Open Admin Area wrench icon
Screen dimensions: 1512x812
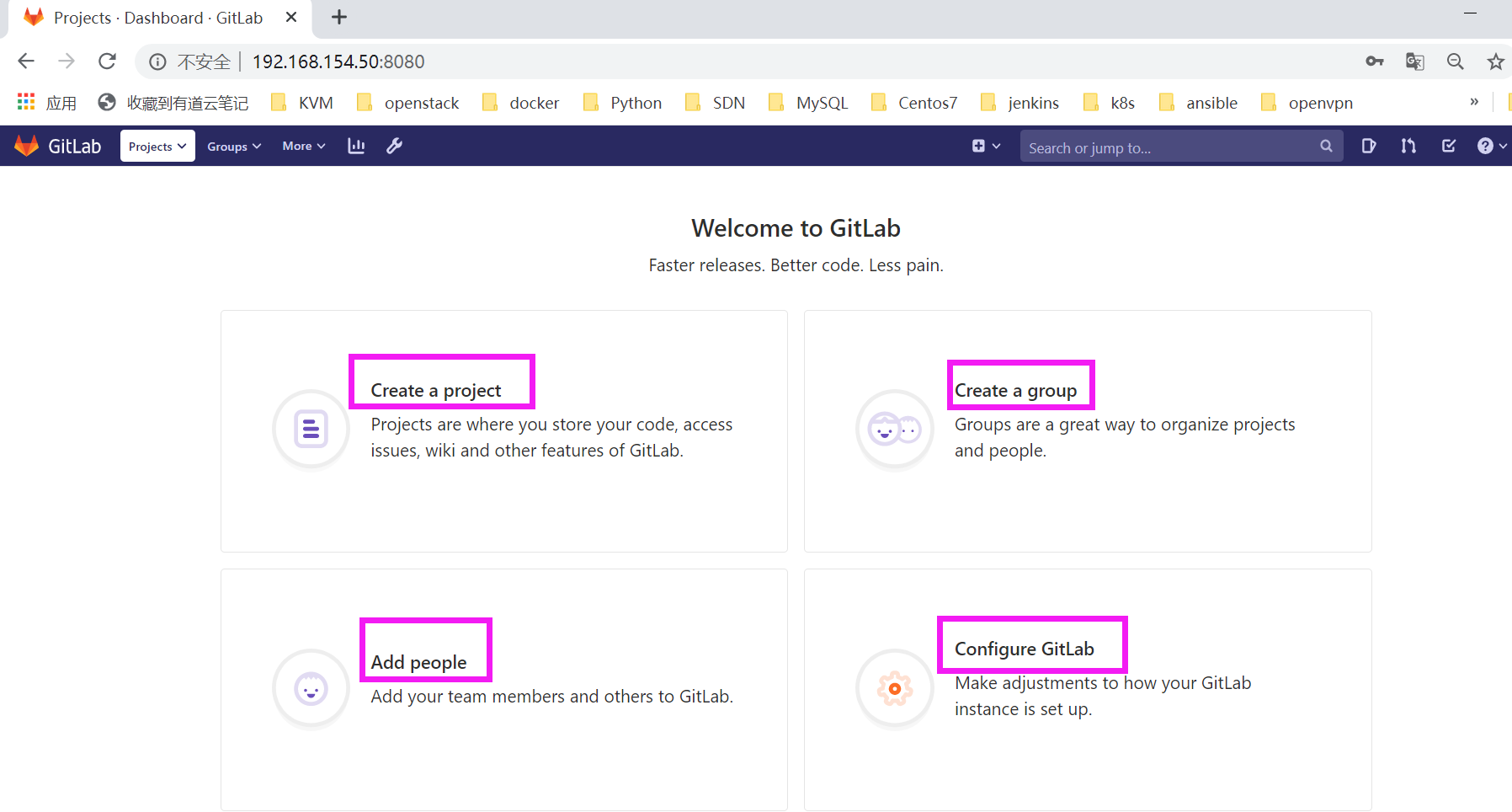[x=394, y=146]
